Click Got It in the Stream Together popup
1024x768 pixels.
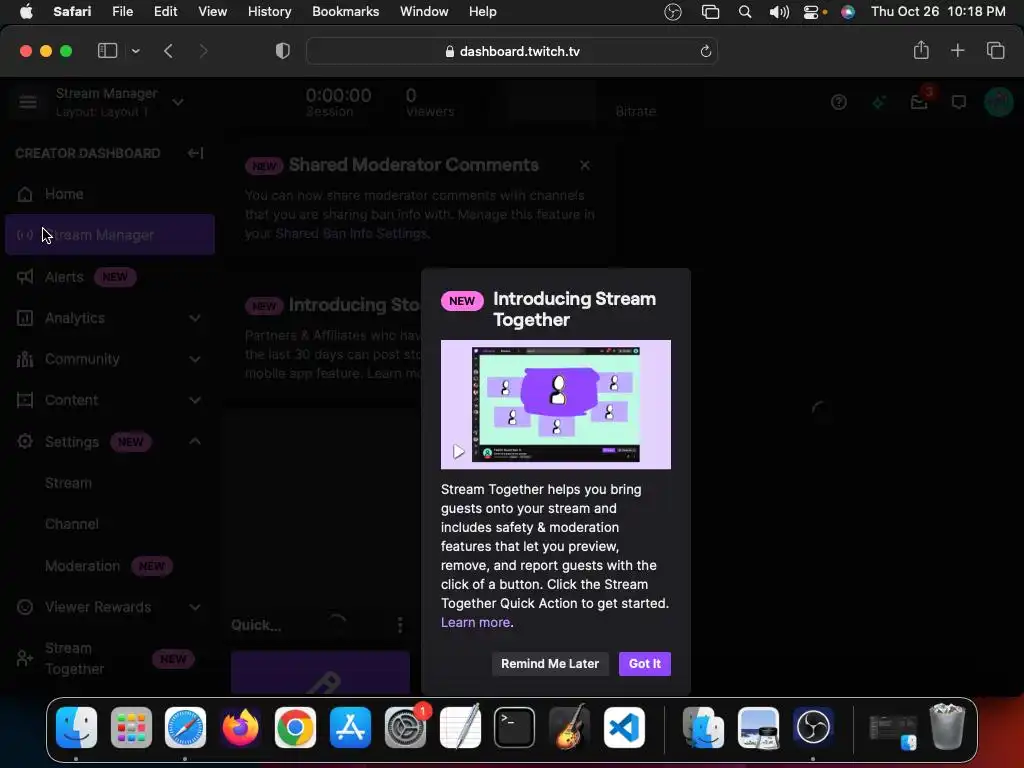[x=645, y=664]
